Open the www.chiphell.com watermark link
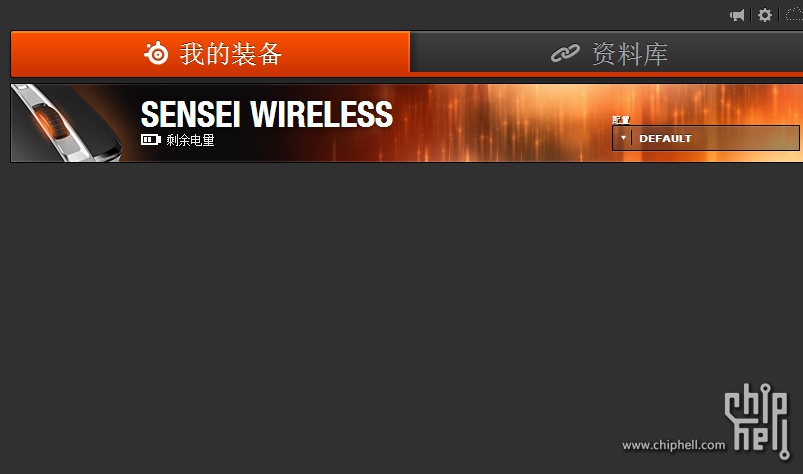This screenshot has height=474, width=803. tap(673, 445)
